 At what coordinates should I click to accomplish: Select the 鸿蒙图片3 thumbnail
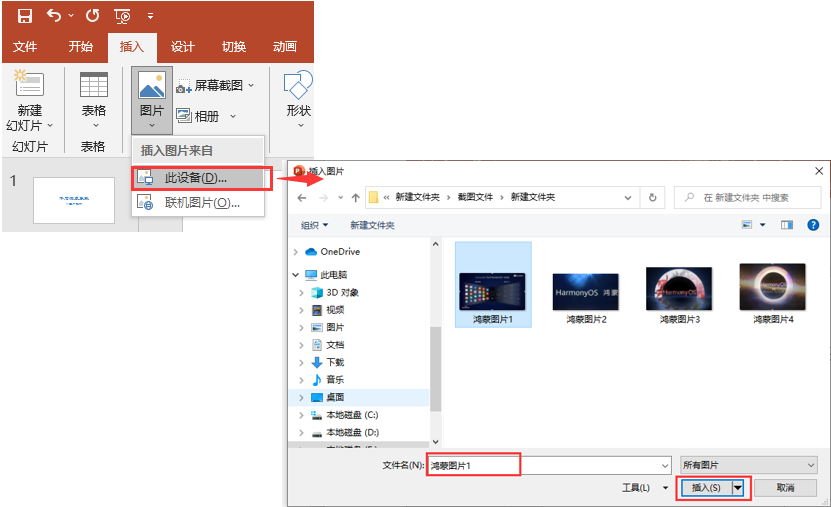[678, 292]
